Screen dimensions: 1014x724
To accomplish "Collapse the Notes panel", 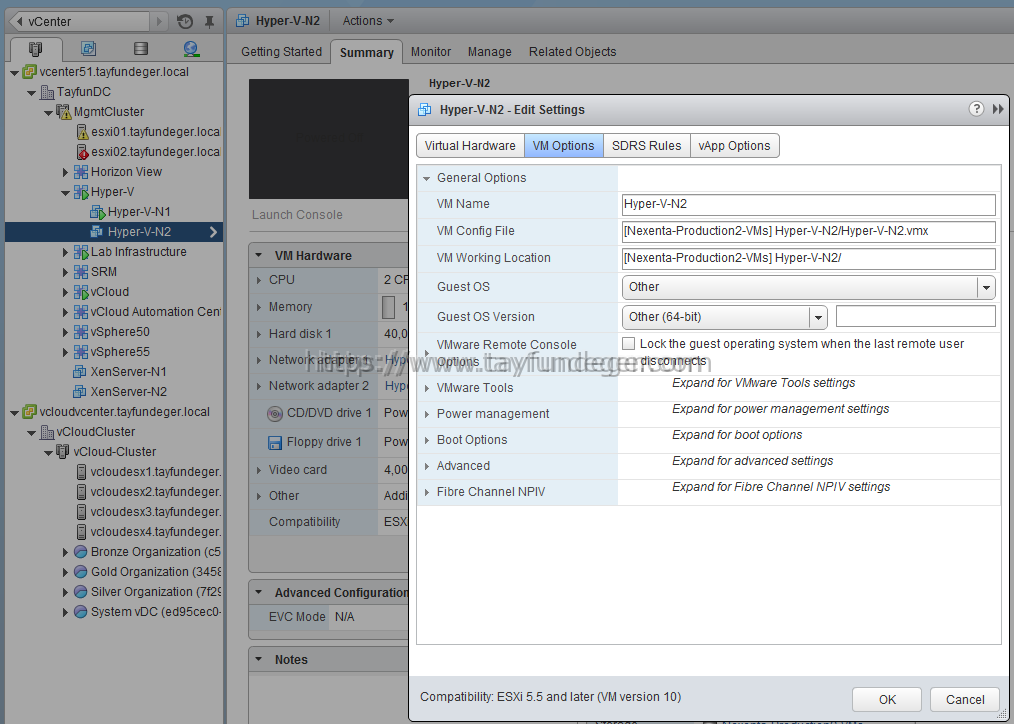I will (x=259, y=659).
